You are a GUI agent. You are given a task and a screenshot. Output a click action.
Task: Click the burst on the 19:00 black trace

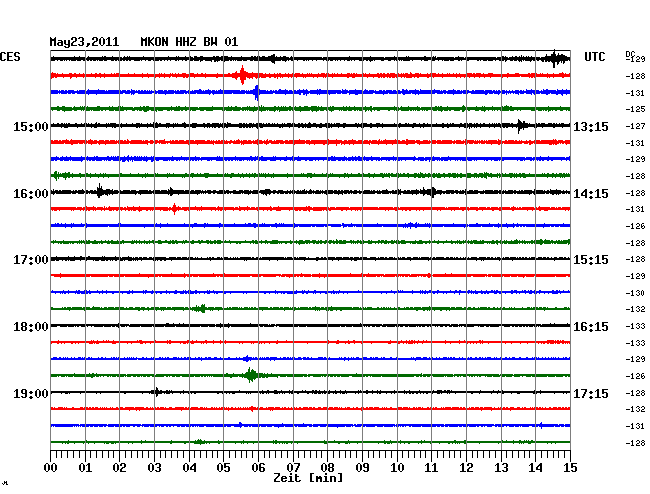157,392
